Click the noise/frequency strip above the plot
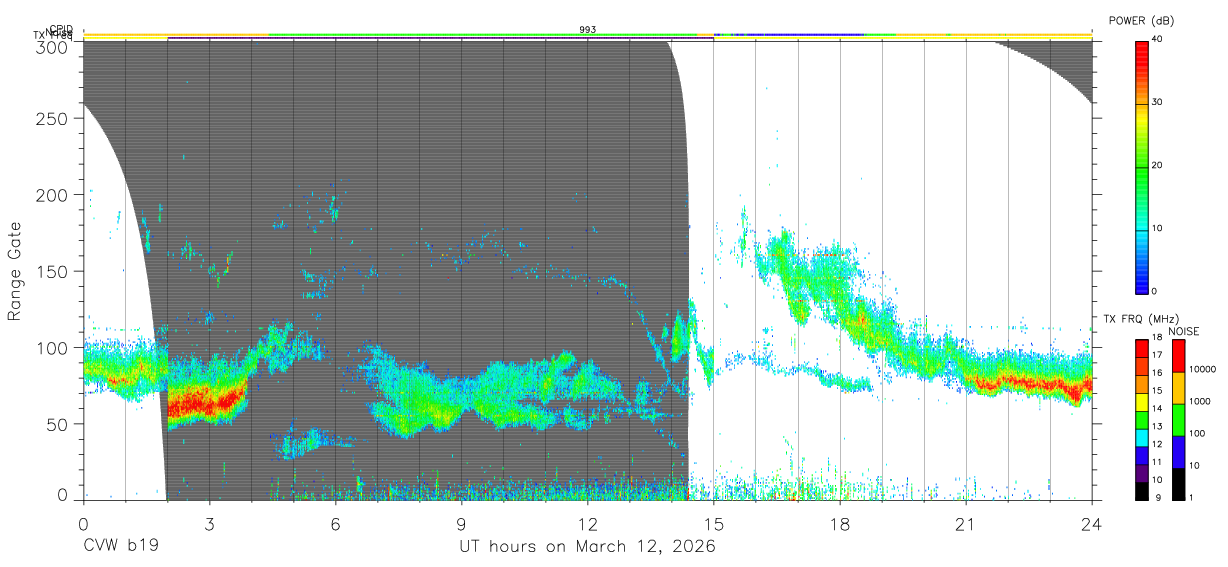Screen dimensions: 1228x567 pos(588,37)
